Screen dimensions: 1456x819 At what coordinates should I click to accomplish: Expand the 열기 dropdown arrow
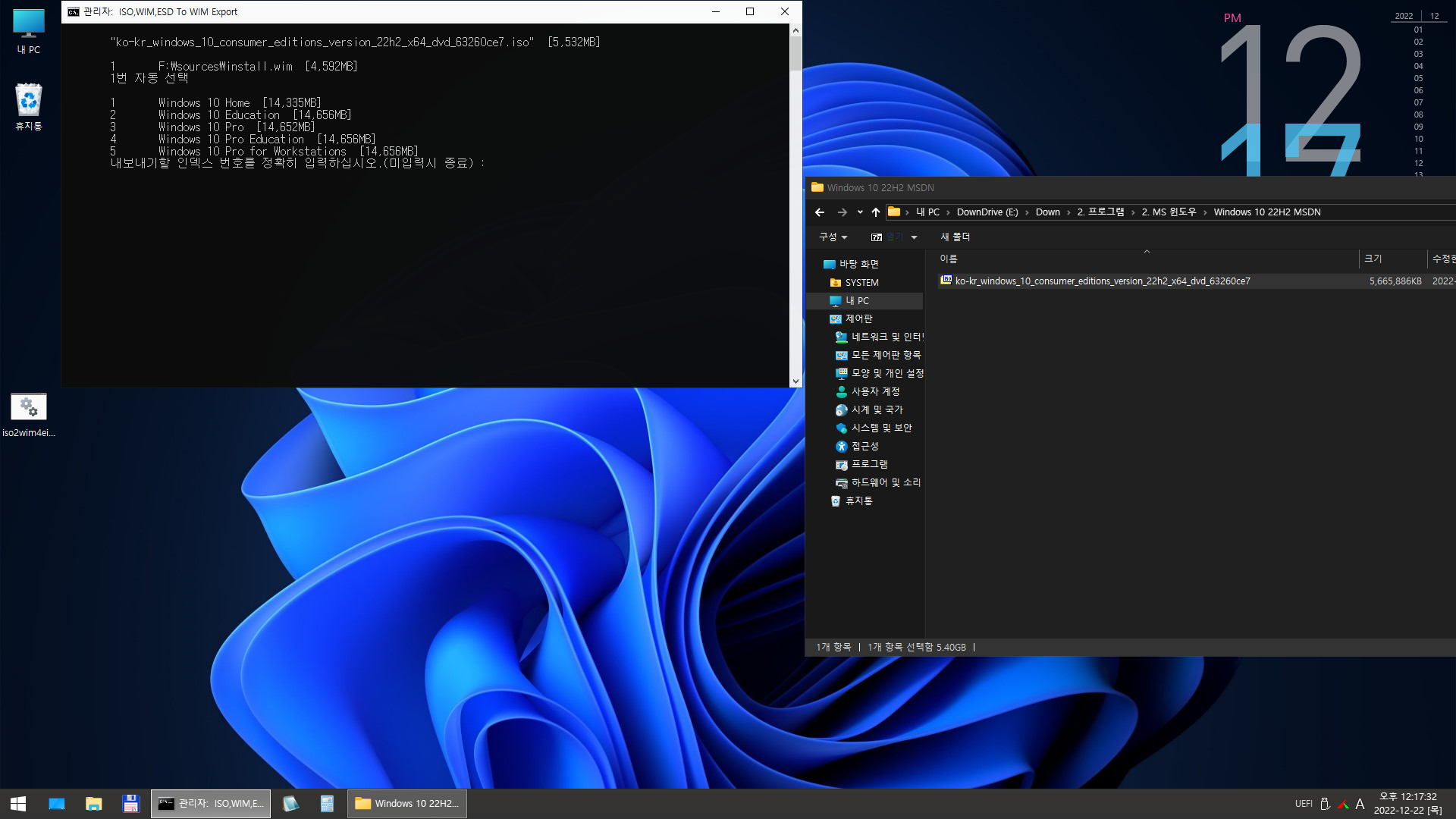click(914, 237)
